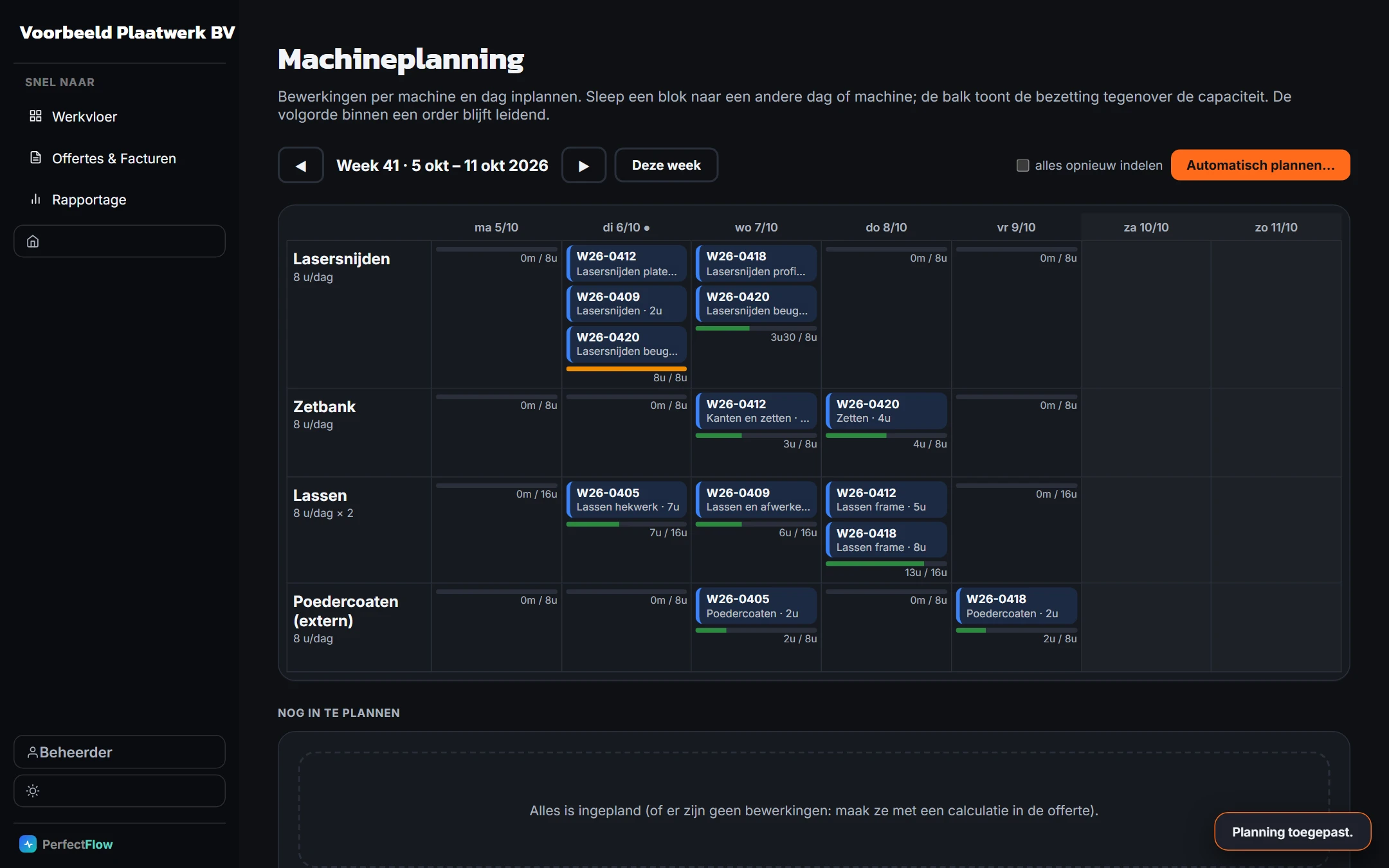Click the Rapportage bar chart icon
This screenshot has width=1389, height=868.
[x=35, y=199]
